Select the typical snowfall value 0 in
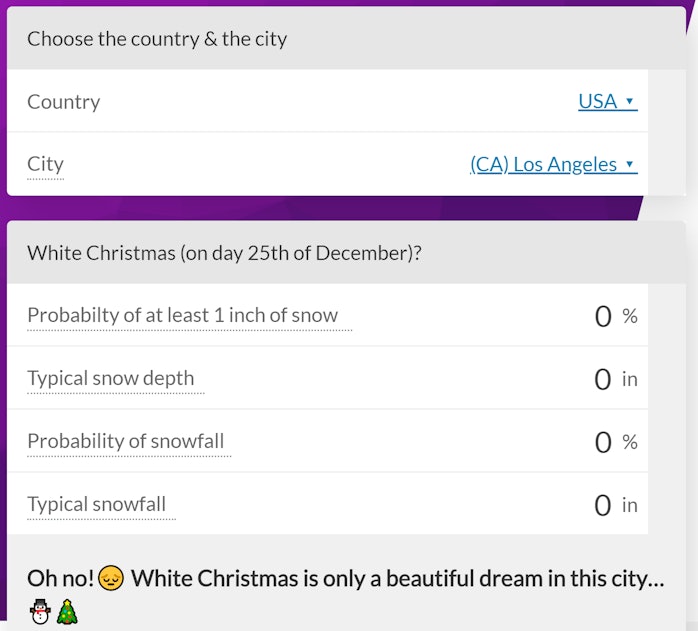The width and height of the screenshot is (698, 631). point(616,505)
